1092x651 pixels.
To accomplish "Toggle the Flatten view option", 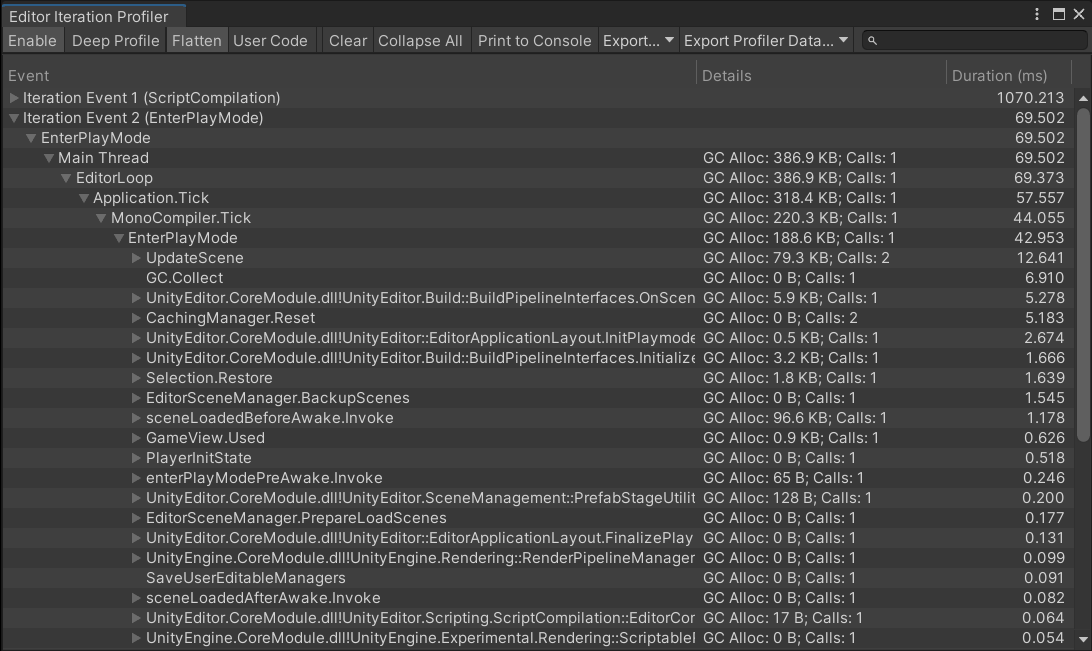I will 196,41.
